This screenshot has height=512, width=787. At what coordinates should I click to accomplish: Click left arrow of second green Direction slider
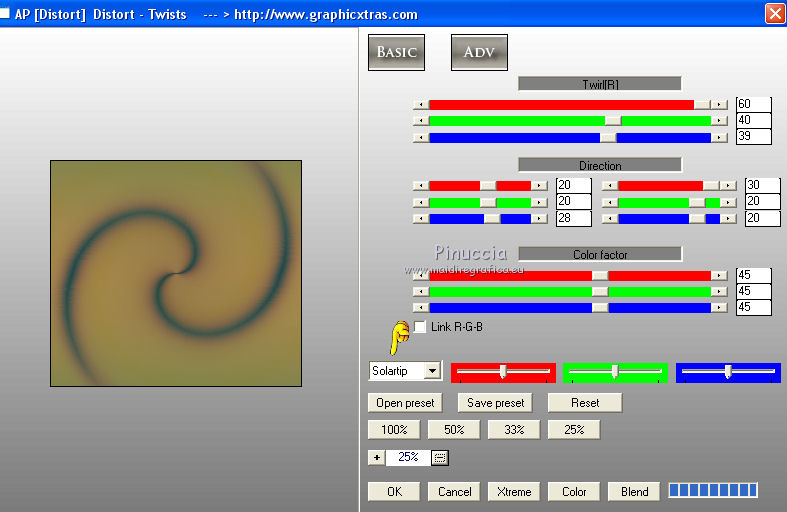[x=610, y=202]
